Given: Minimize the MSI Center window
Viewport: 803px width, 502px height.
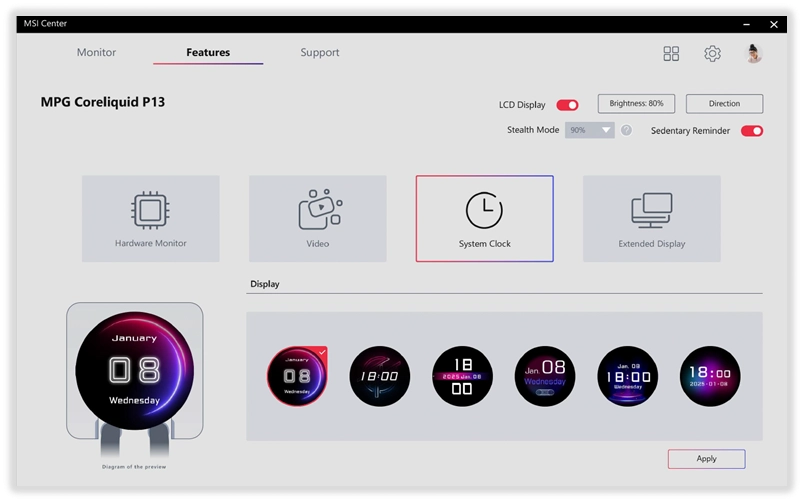Looking at the screenshot, I should pyautogui.click(x=747, y=24).
